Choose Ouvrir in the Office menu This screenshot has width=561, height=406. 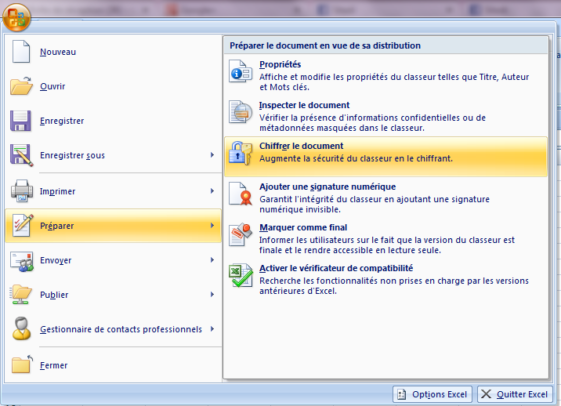point(113,86)
